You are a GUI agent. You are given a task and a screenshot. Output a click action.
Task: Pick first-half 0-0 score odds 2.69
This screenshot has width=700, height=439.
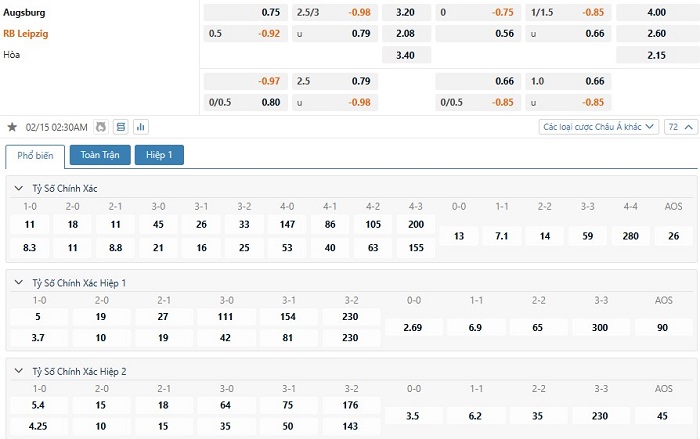[411, 327]
